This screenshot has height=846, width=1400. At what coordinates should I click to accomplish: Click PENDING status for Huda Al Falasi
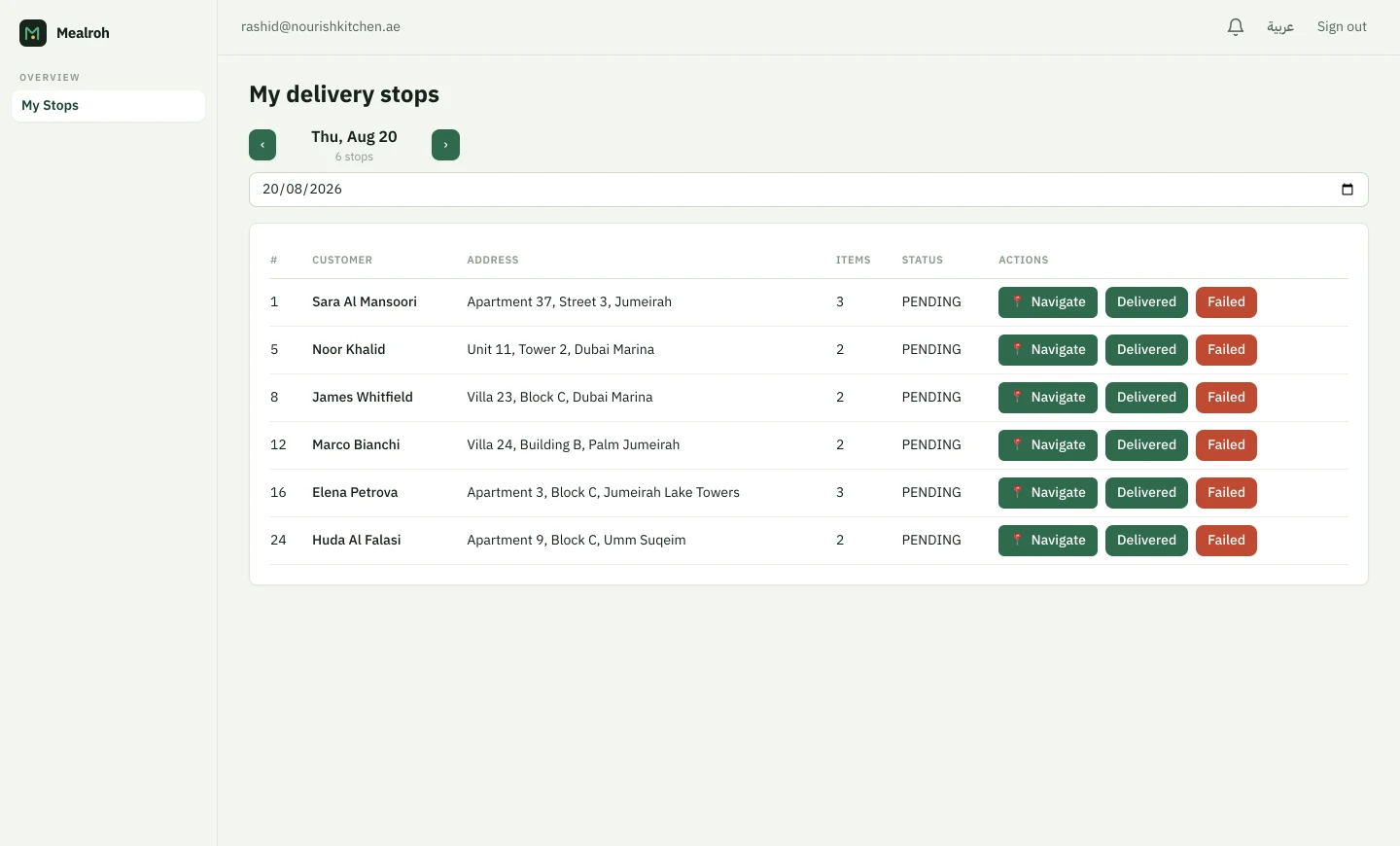[931, 541]
